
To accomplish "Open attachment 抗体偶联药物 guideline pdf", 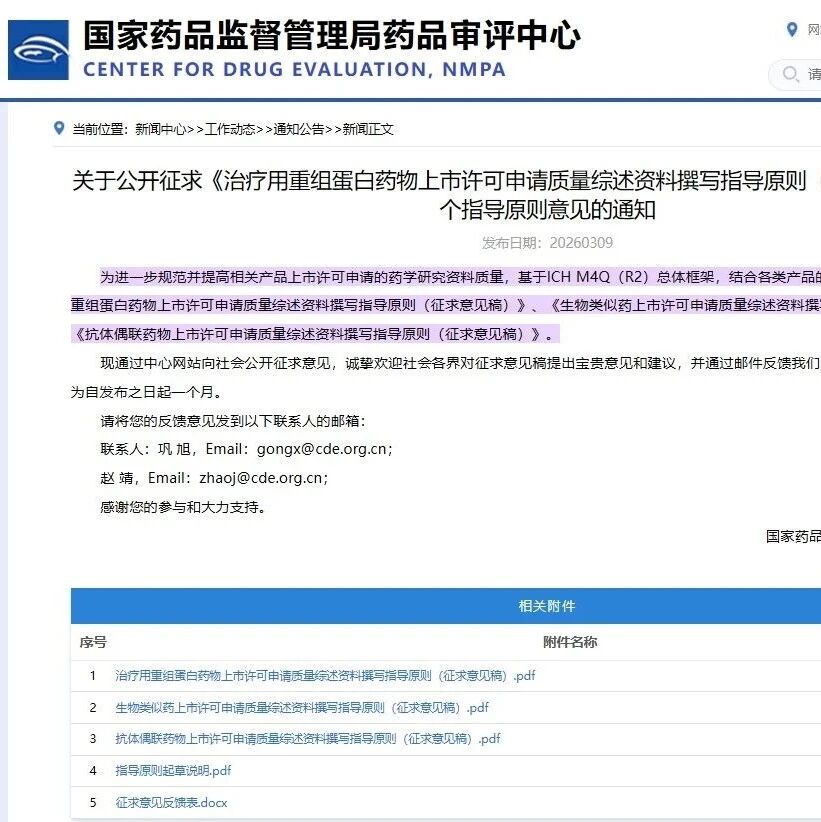I will point(308,739).
